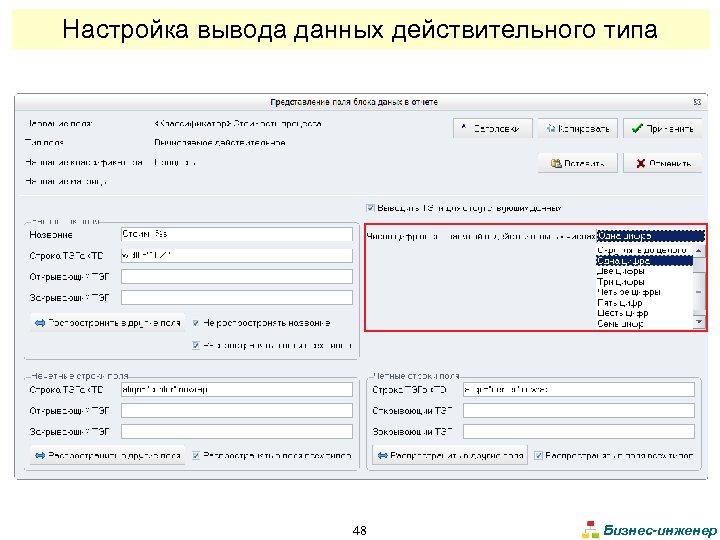Toggle the all-types checkbox in Нечетные строки поля
Image resolution: width=720 pixels, height=540 pixels.
click(x=196, y=456)
